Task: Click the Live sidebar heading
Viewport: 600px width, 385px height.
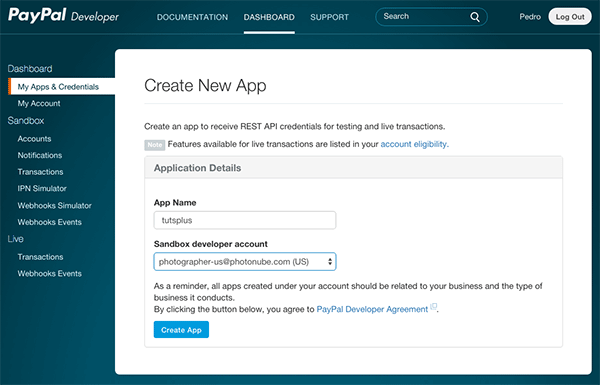Action: coord(15,239)
